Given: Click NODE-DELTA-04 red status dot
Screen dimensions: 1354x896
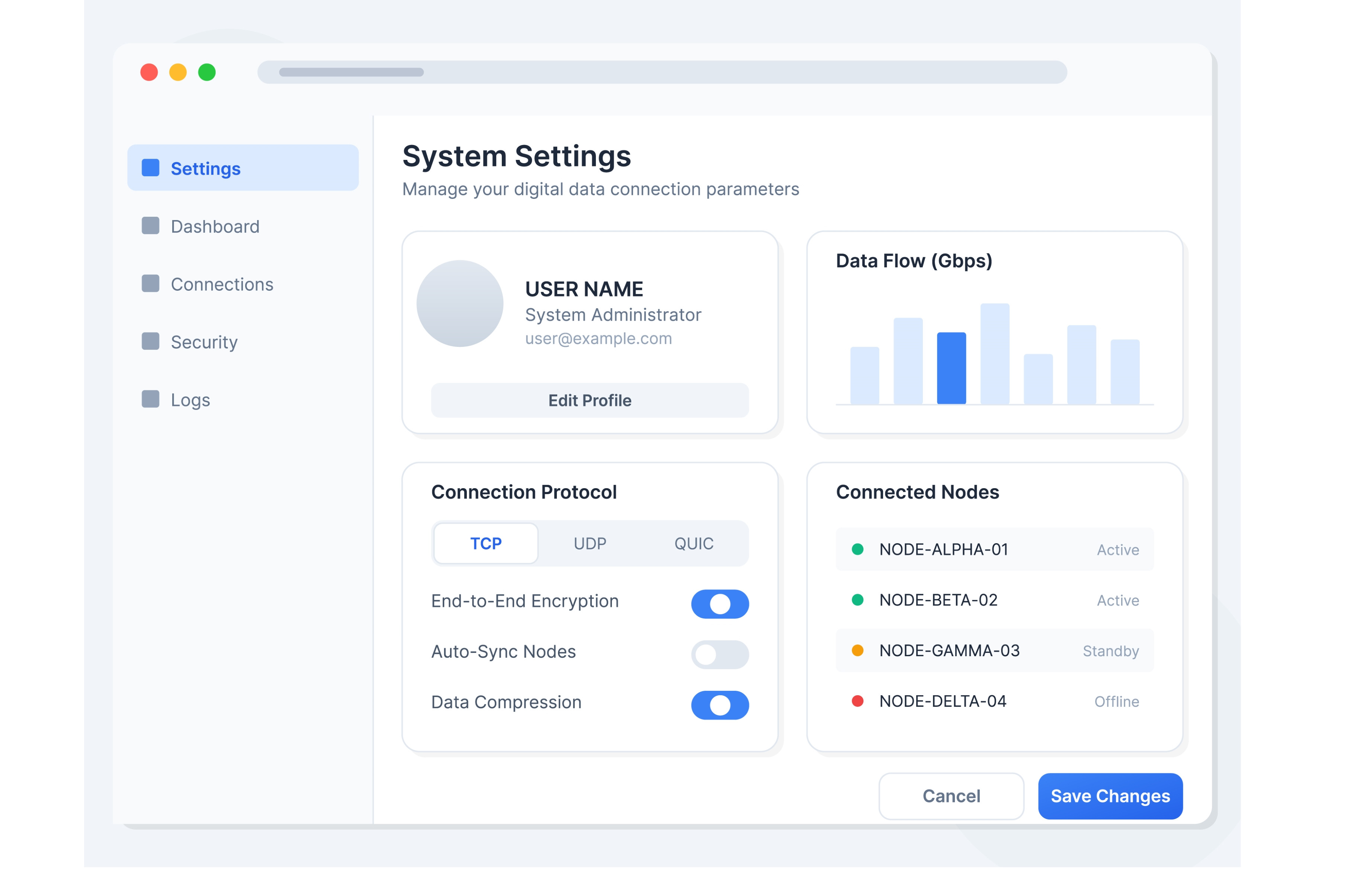Looking at the screenshot, I should 857,701.
